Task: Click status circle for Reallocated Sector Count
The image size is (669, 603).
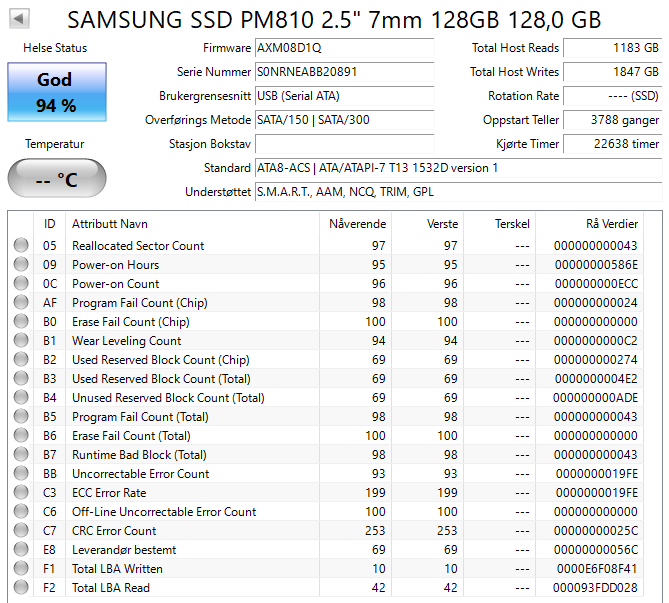Action: 21,245
